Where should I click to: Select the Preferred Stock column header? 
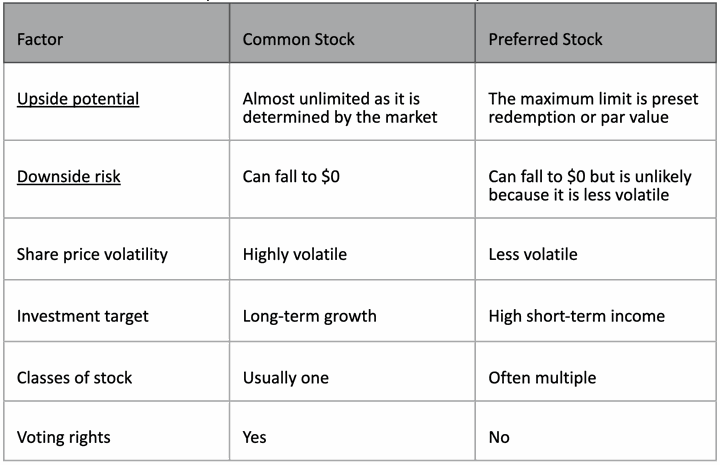click(x=596, y=34)
